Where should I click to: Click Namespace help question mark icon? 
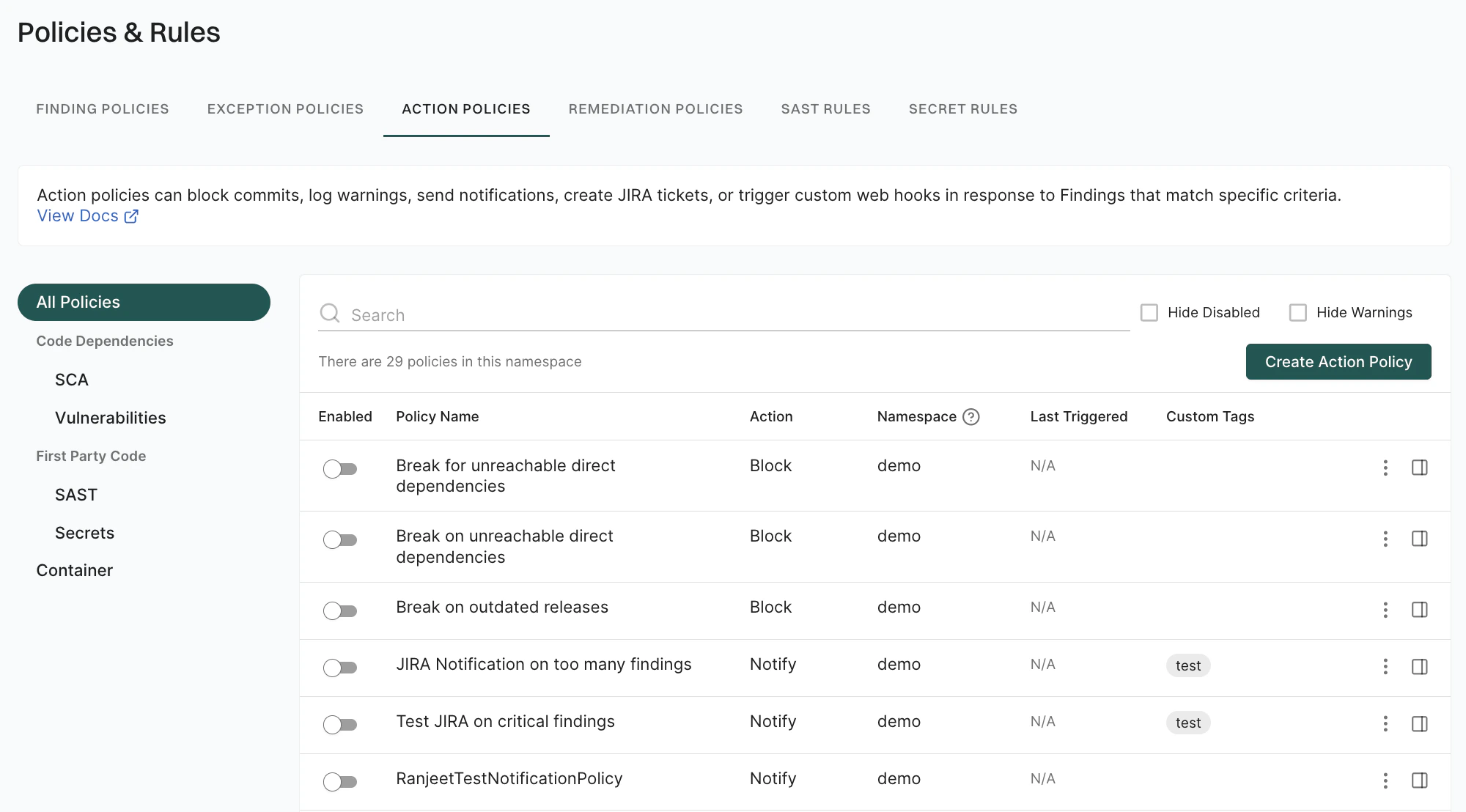(970, 417)
